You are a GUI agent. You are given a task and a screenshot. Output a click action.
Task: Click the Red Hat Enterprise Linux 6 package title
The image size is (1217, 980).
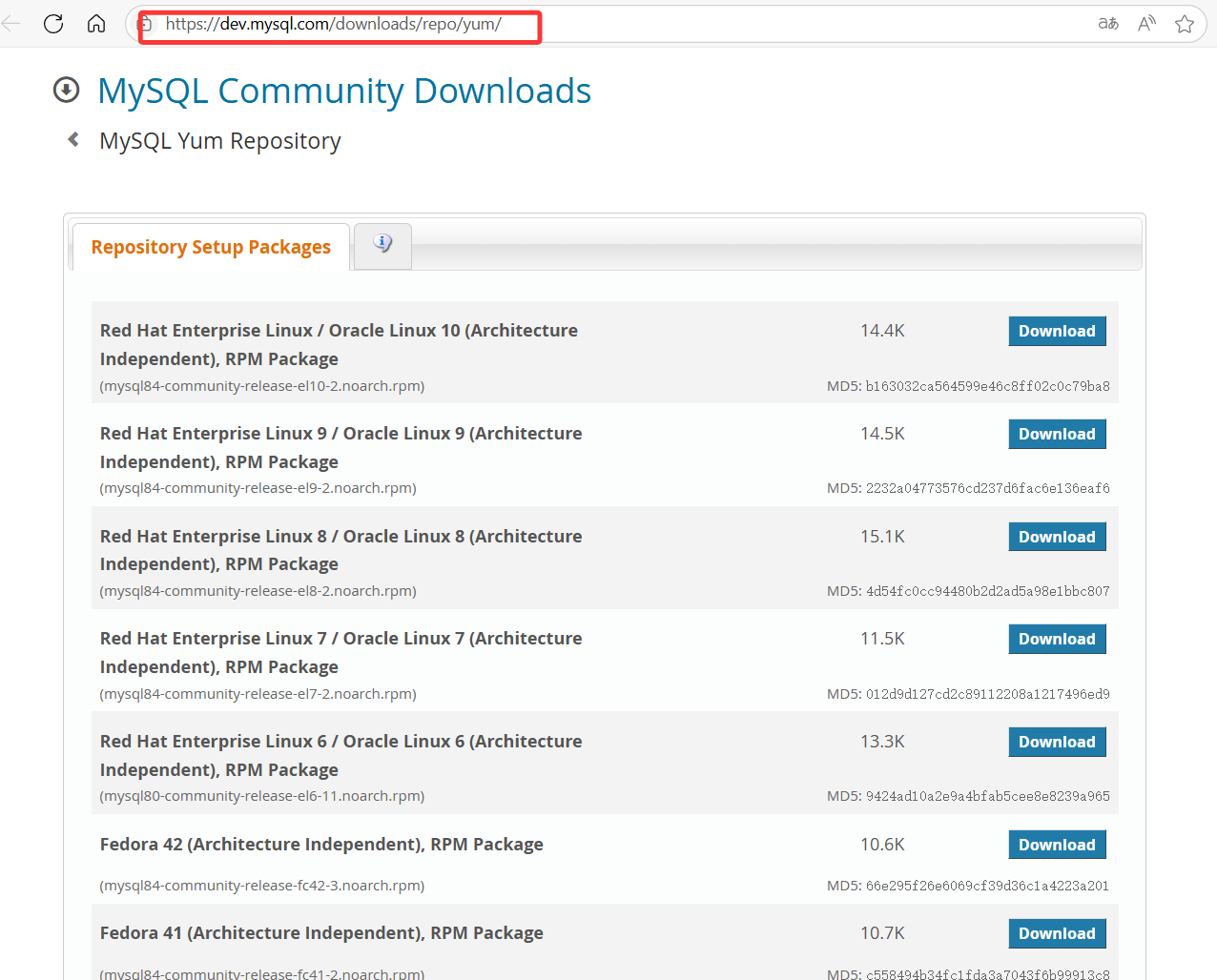click(340, 756)
